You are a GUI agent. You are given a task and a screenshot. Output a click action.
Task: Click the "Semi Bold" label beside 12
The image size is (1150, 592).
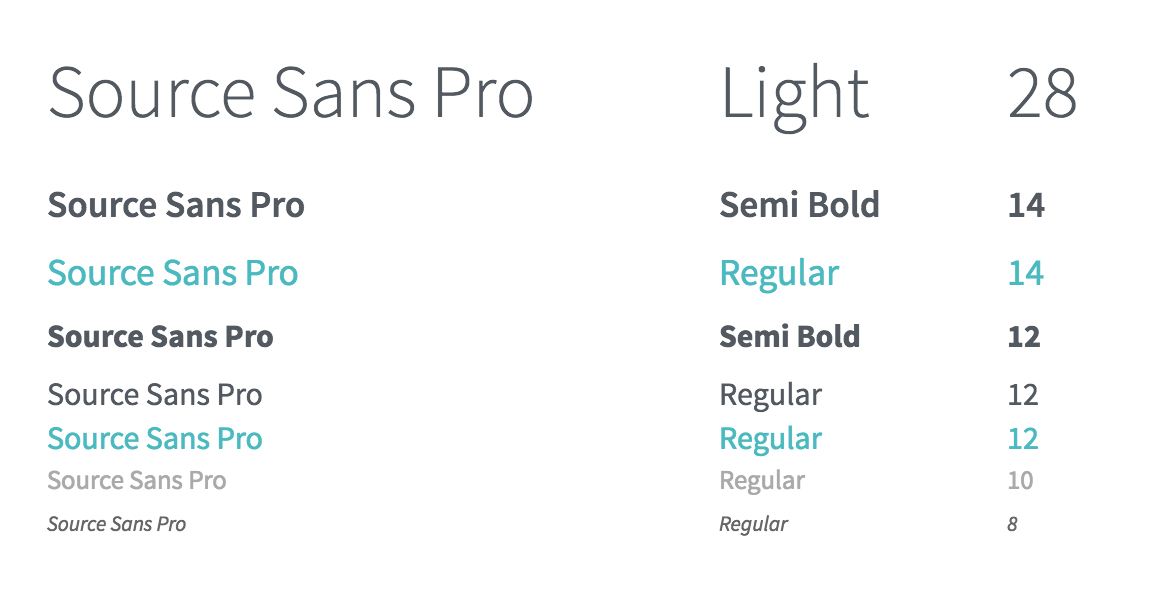789,337
